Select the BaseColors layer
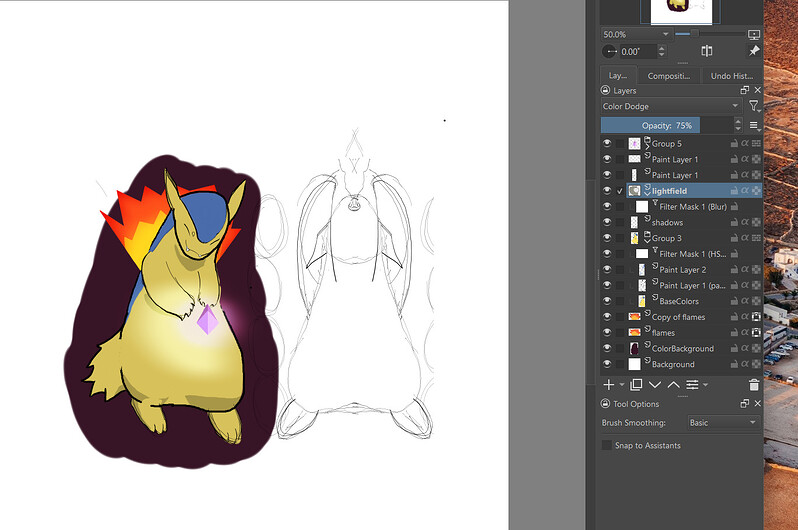798x530 pixels. [x=679, y=301]
